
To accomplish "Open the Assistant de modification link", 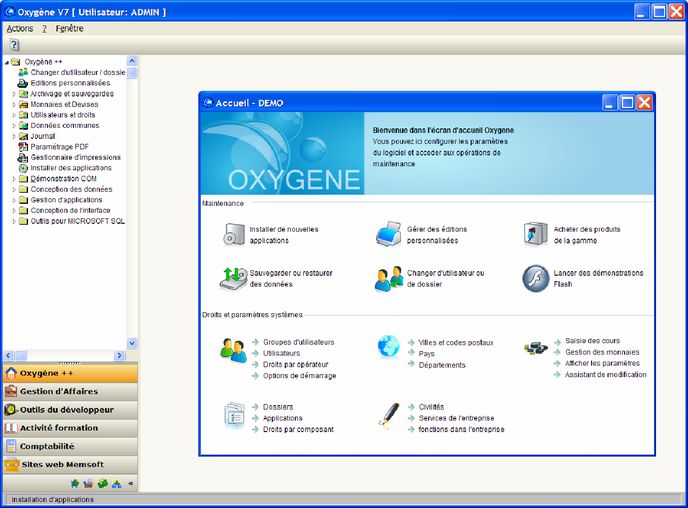I will point(606,375).
